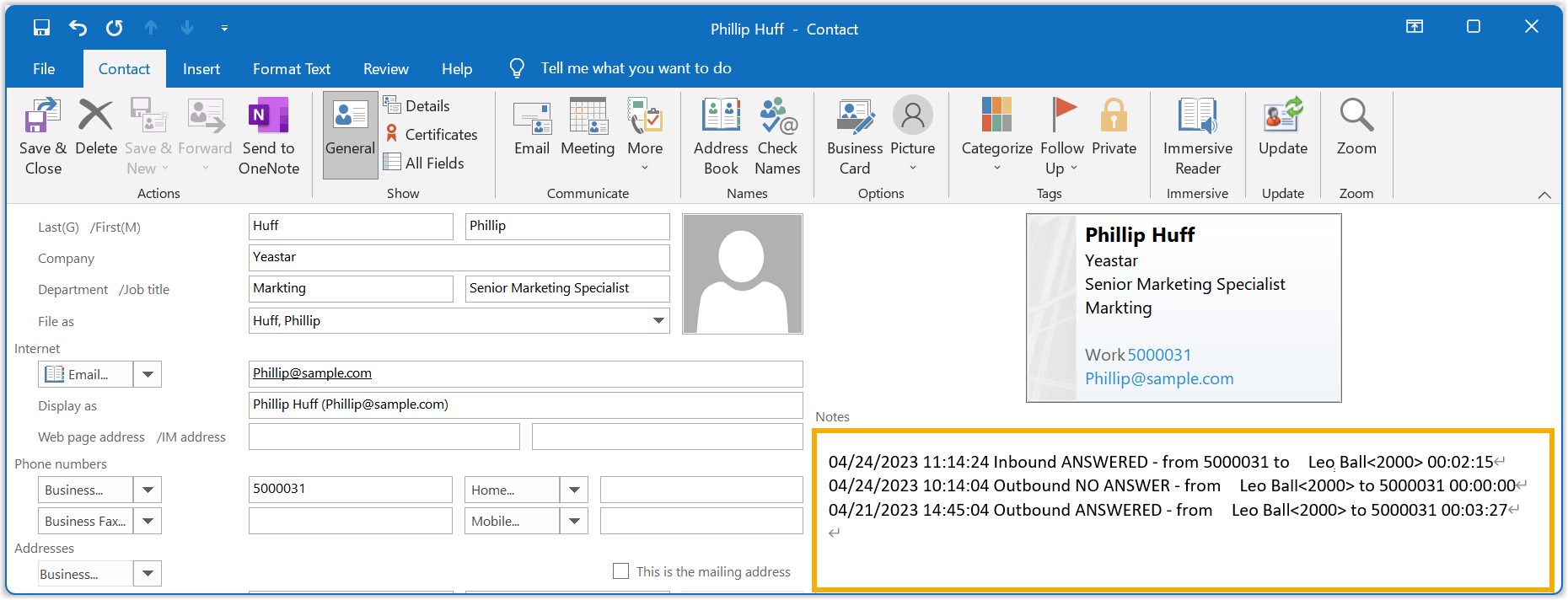The height and width of the screenshot is (600, 1568).
Task: Click the First name field containing Phillip
Action: (x=567, y=226)
